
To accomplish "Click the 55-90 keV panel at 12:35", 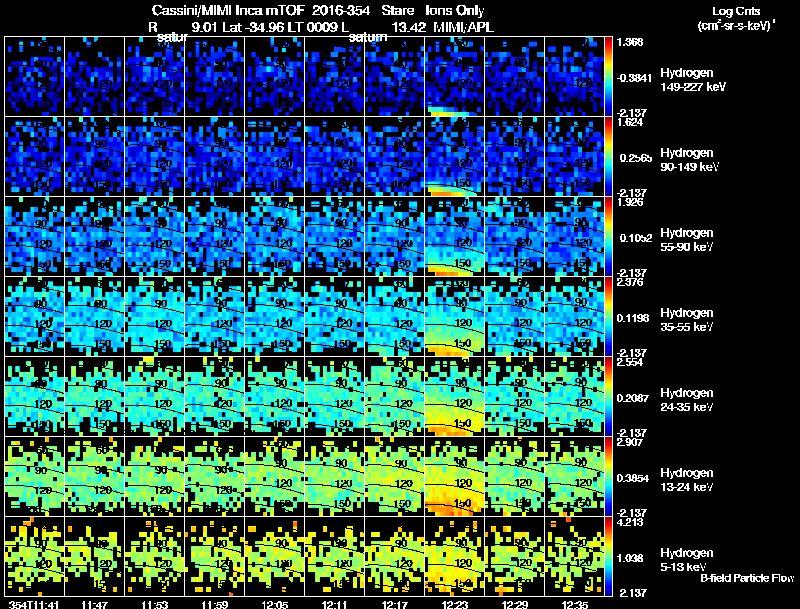I will click(574, 237).
